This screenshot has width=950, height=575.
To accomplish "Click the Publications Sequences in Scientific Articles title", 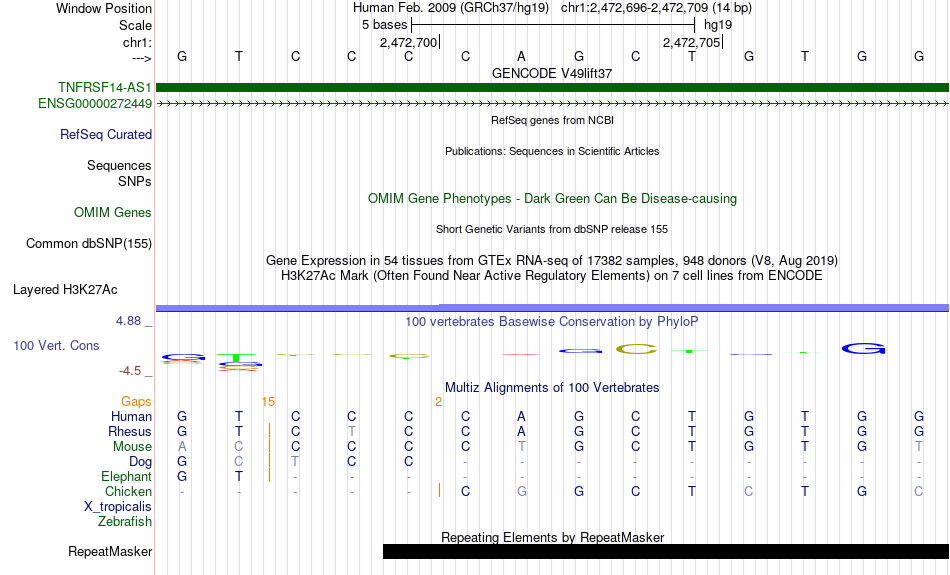I will click(552, 151).
